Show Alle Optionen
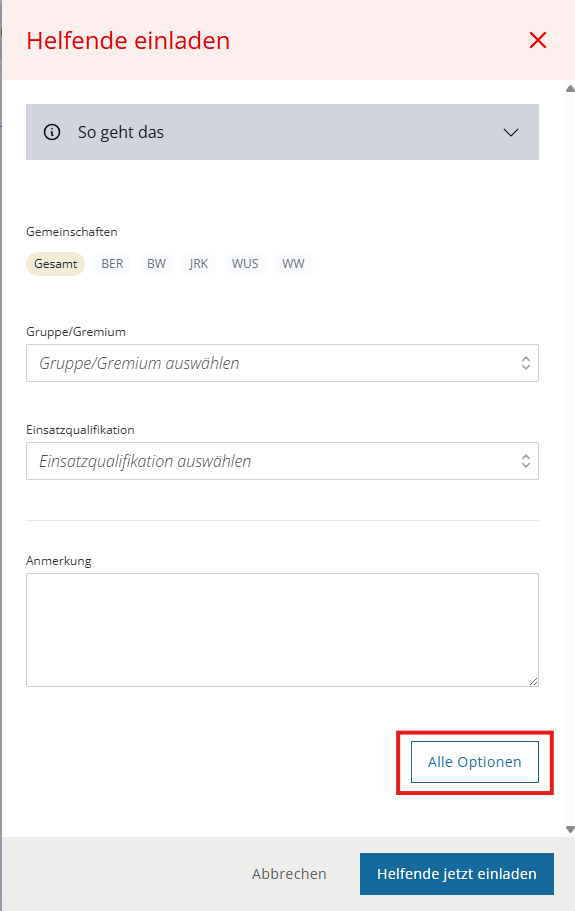The image size is (575, 911). click(x=475, y=762)
